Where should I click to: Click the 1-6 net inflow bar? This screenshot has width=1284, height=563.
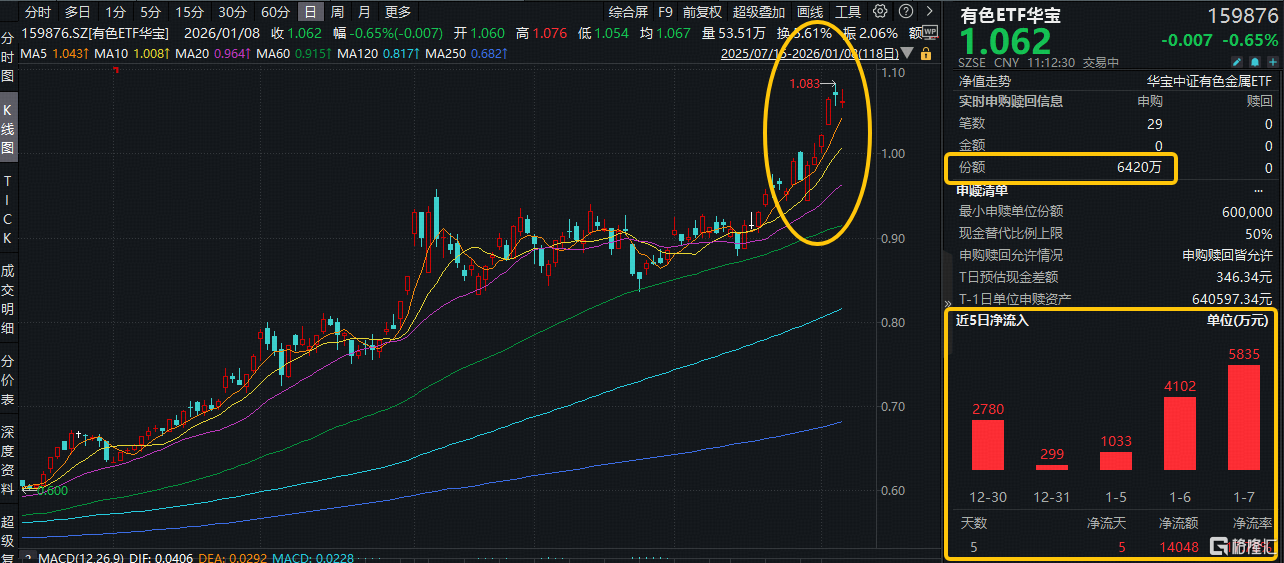pyautogui.click(x=1180, y=434)
